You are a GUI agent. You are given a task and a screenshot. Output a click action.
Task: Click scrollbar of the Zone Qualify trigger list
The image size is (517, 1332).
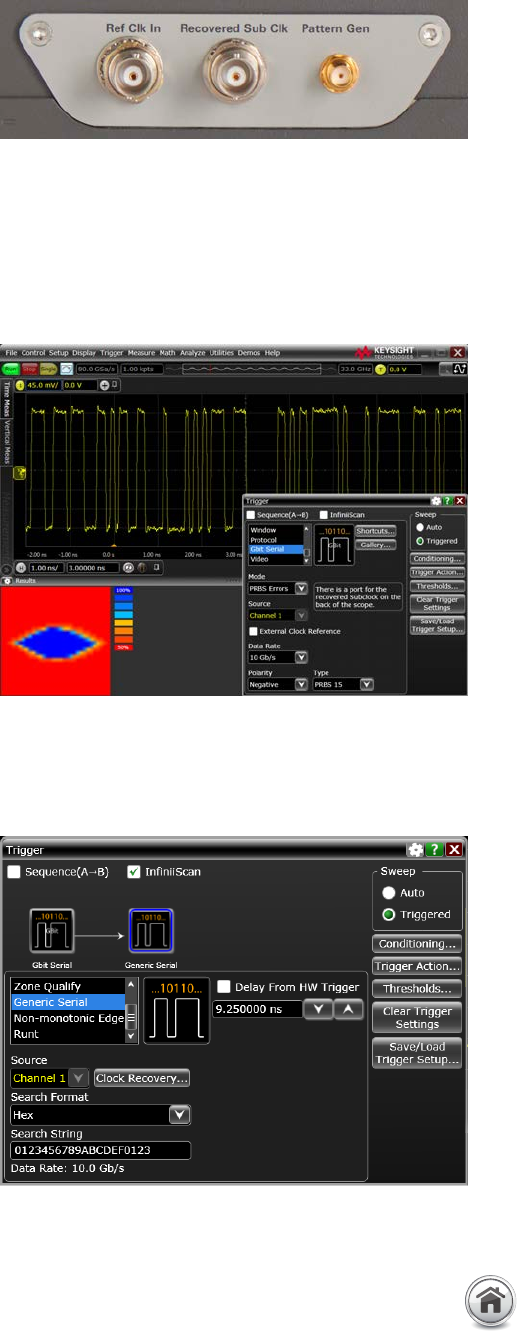tap(130, 1010)
